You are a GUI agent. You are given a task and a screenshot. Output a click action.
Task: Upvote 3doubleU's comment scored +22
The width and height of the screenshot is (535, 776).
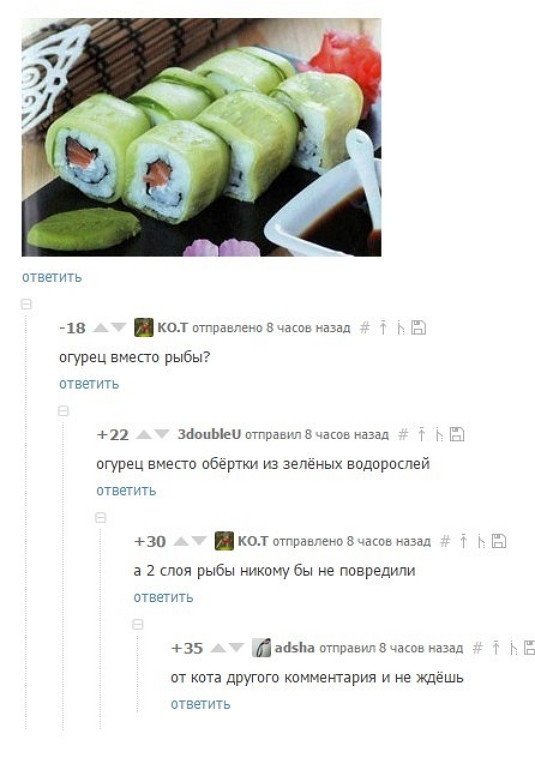(x=144, y=435)
